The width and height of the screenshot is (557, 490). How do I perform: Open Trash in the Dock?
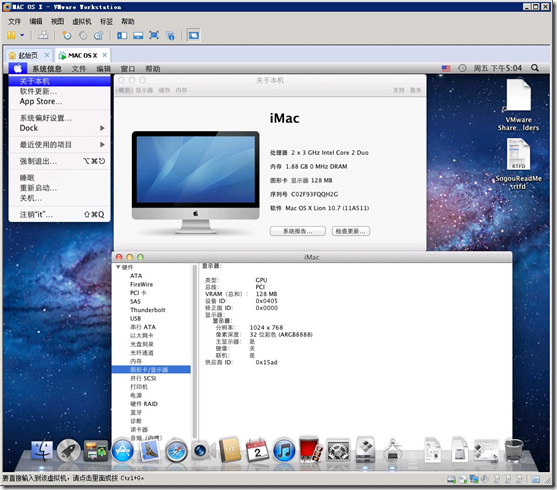click(x=514, y=450)
